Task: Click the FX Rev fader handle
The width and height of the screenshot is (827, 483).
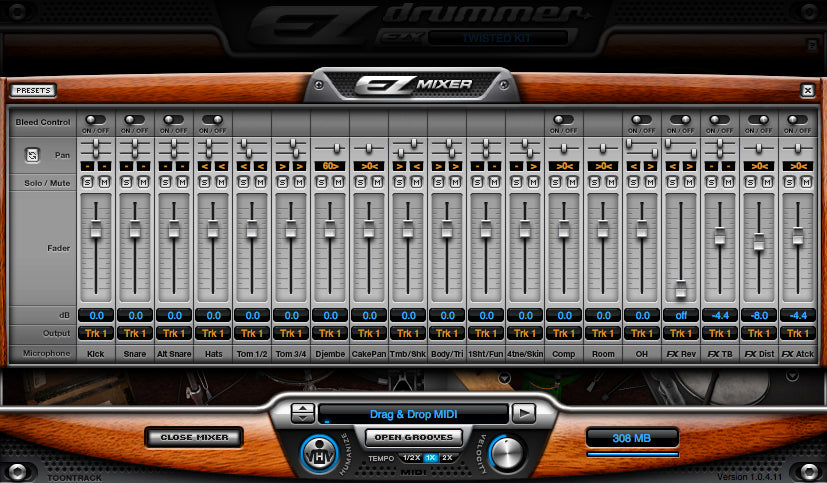Action: coord(680,290)
